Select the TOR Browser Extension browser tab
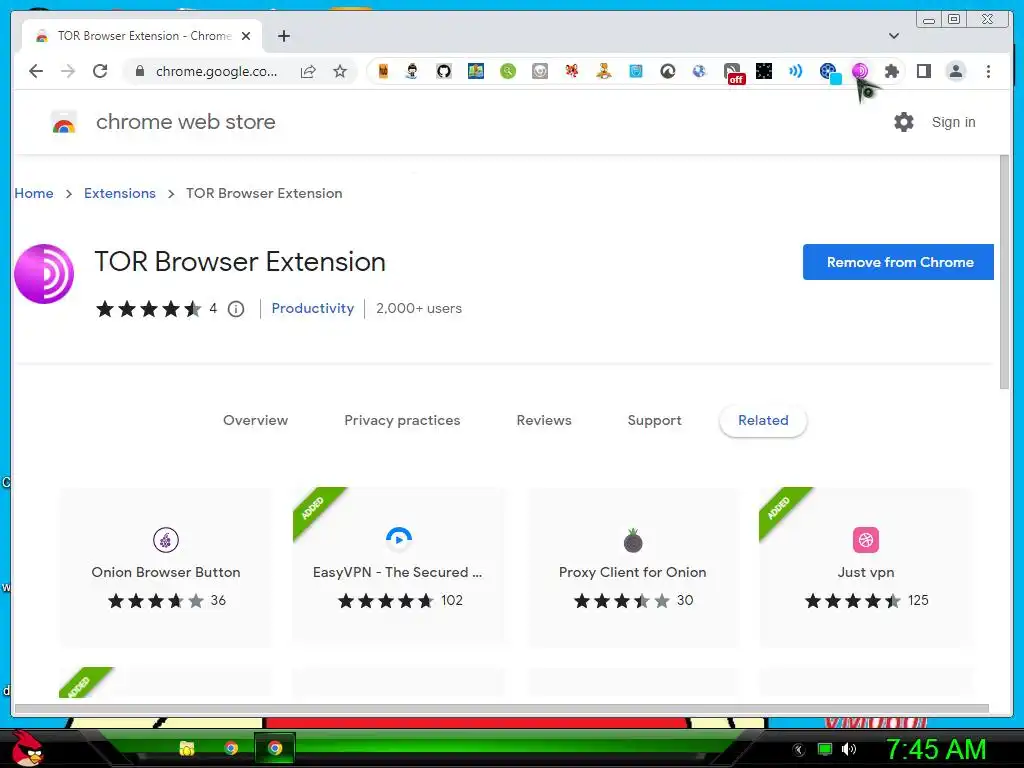1024x768 pixels. click(x=142, y=36)
